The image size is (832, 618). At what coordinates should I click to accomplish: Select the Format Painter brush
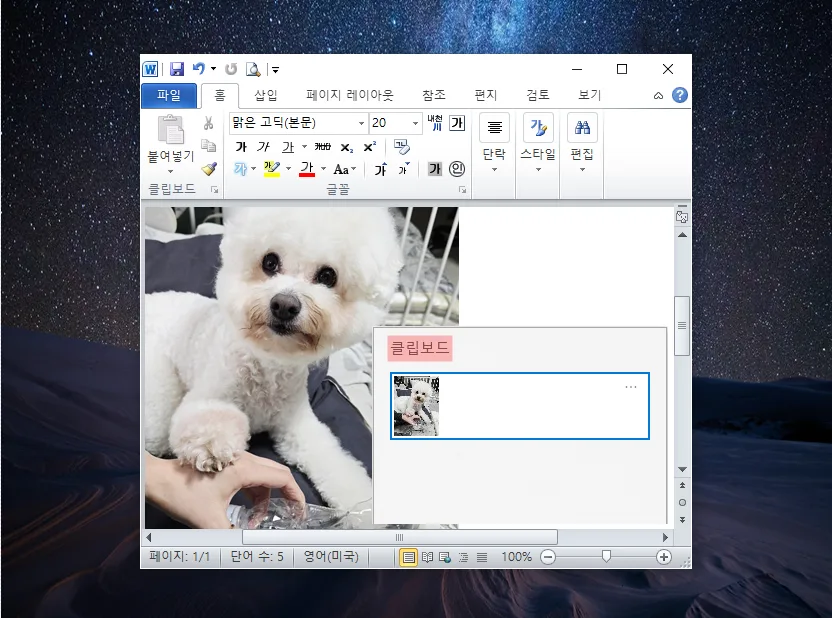tap(209, 169)
